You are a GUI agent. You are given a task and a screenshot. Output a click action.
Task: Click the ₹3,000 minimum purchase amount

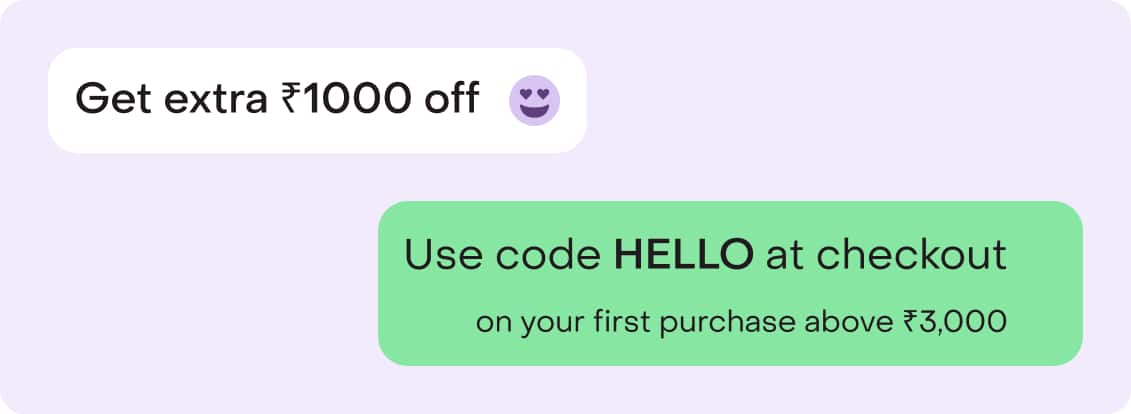coord(954,322)
